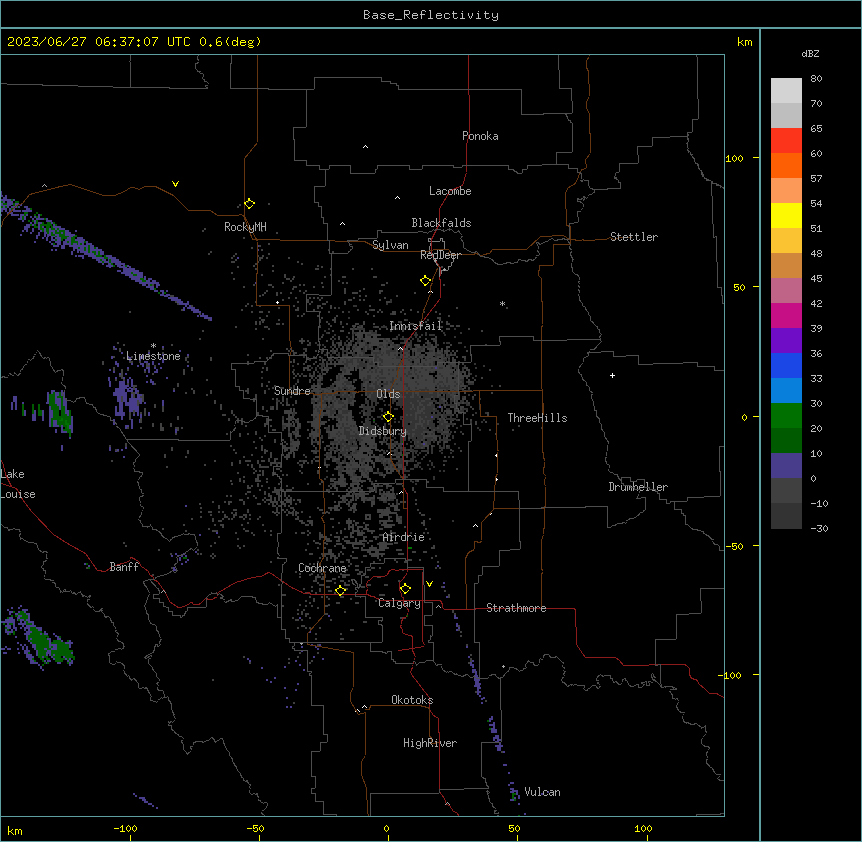The width and height of the screenshot is (862, 842).
Task: Click the Strathmore label
Action: coord(516,608)
